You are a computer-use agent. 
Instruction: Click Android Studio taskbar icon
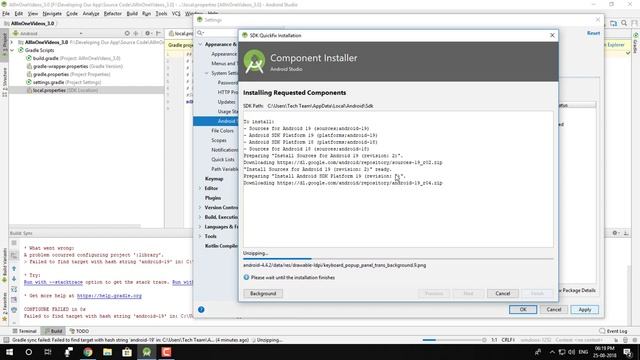pyautogui.click(x=147, y=352)
